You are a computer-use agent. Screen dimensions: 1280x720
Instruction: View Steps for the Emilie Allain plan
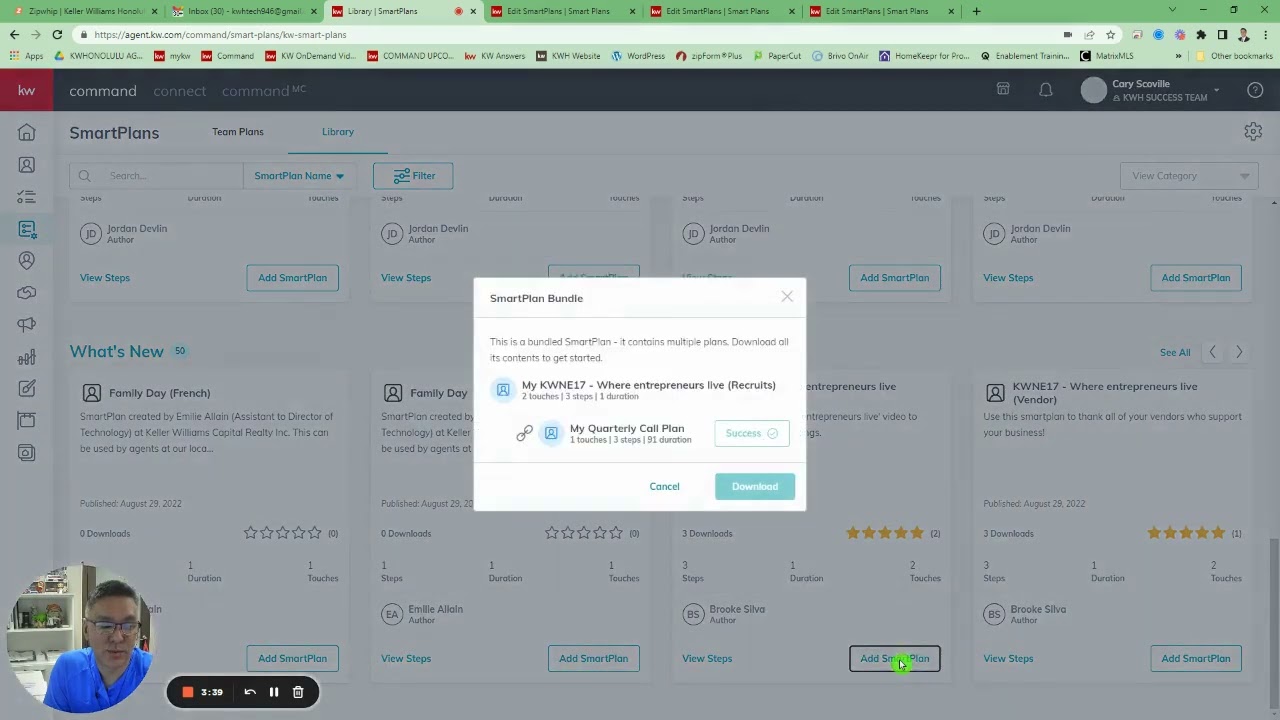[406, 658]
